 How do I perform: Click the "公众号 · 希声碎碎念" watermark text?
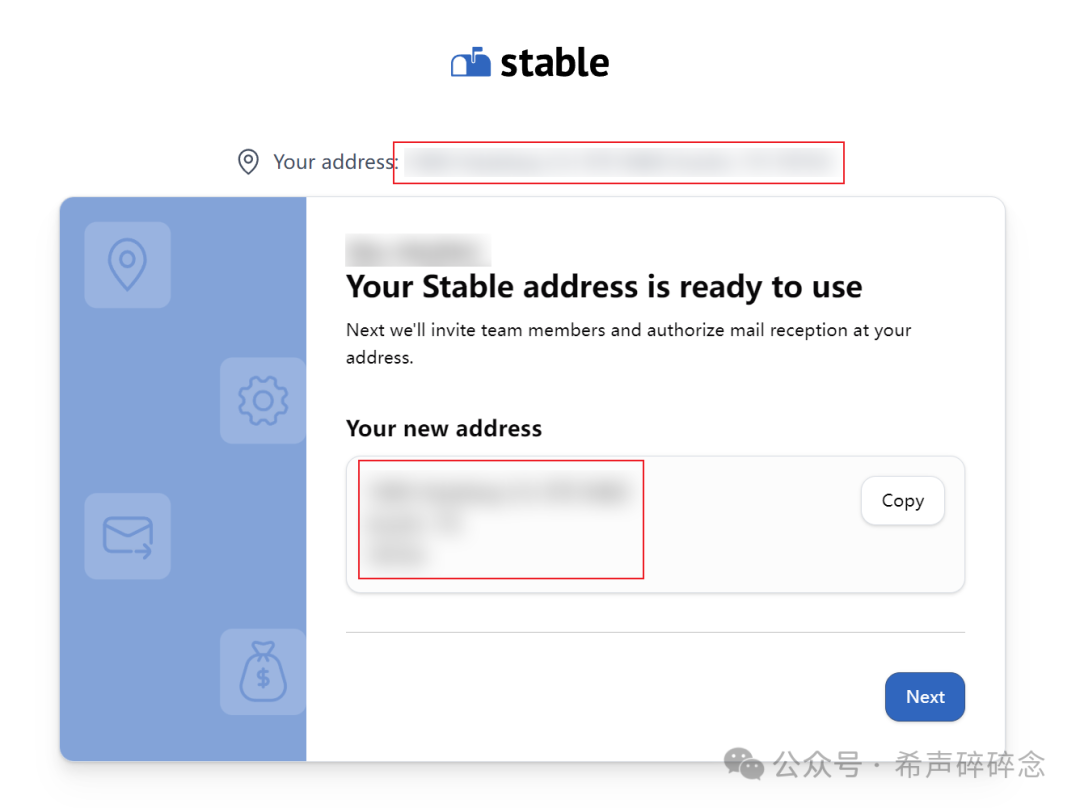click(x=910, y=765)
